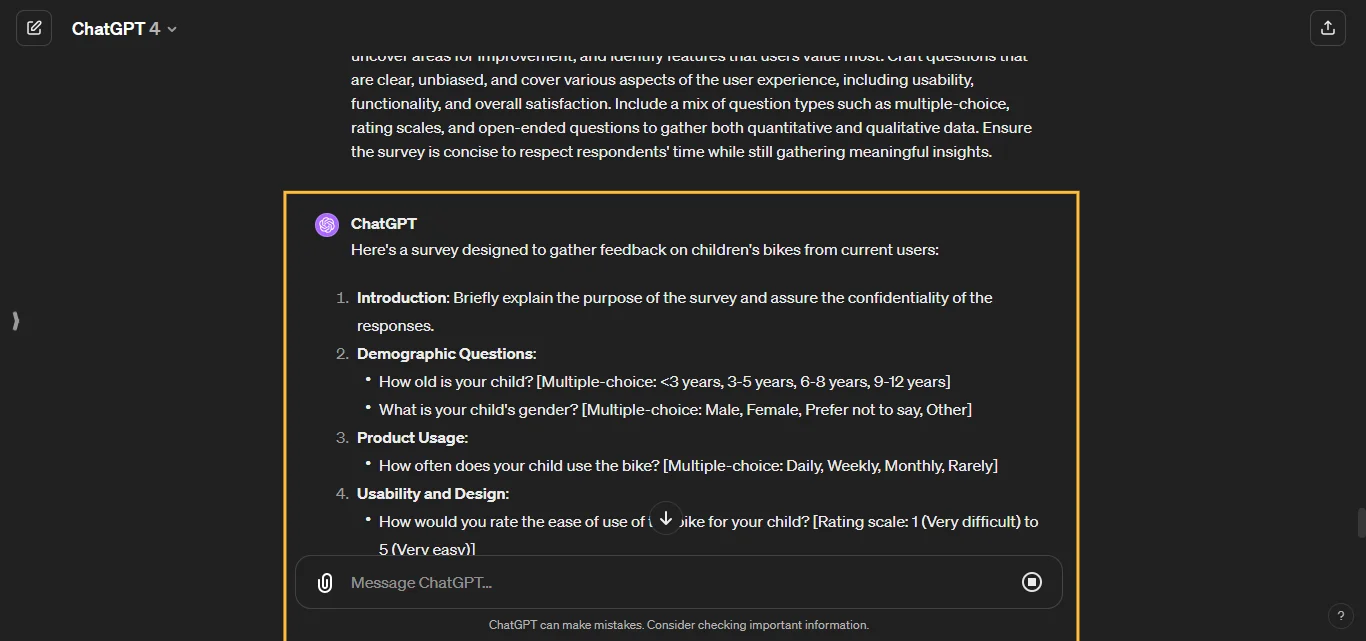Click the ChatGPT sender name label
This screenshot has height=641, width=1366.
coord(384,224)
